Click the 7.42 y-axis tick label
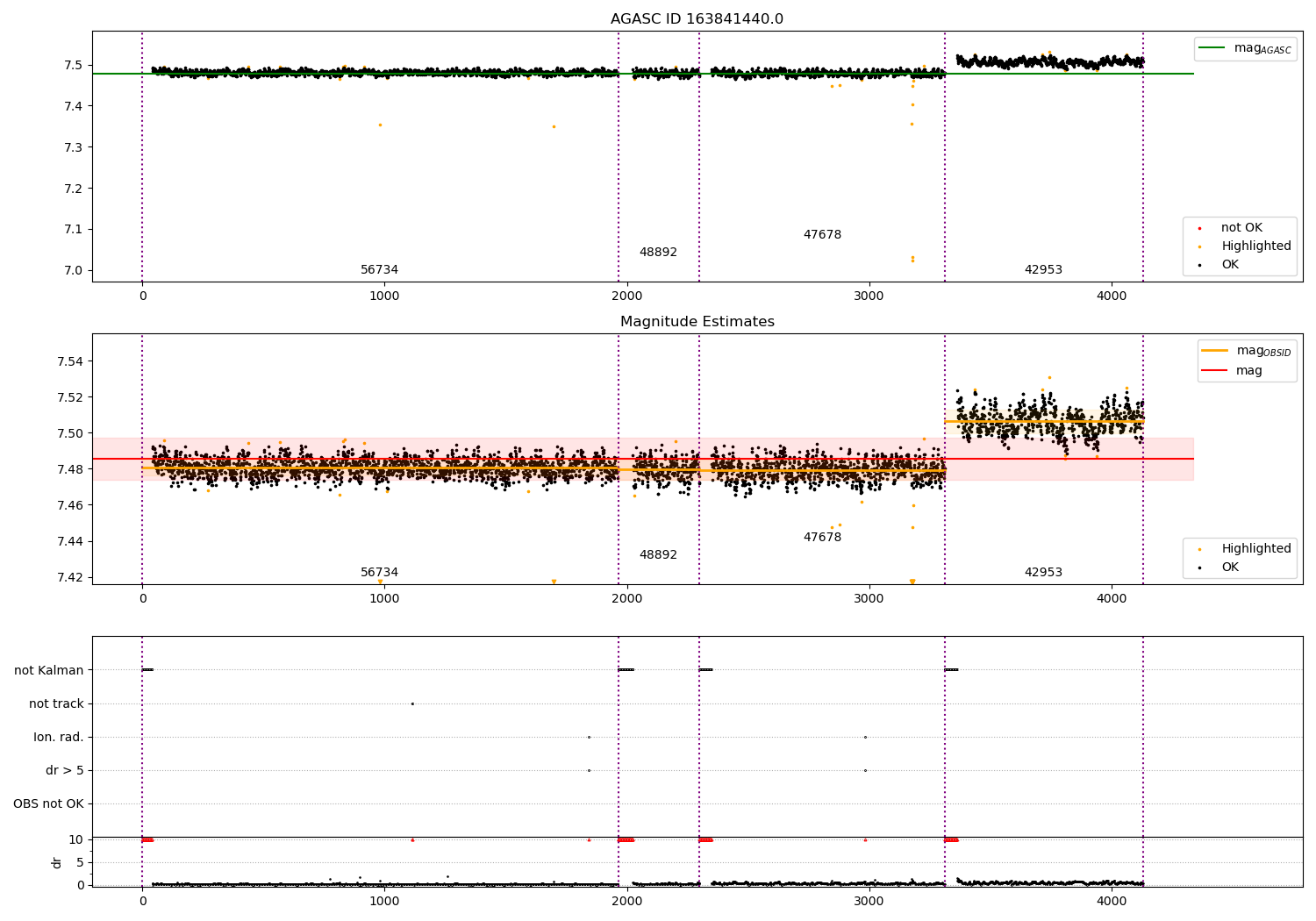The width and height of the screenshot is (1316, 921). click(70, 578)
